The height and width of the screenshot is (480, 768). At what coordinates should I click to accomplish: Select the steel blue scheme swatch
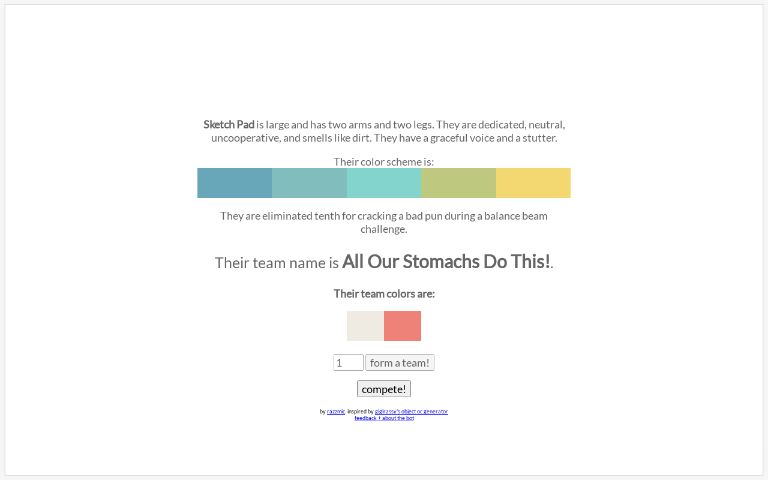point(234,183)
